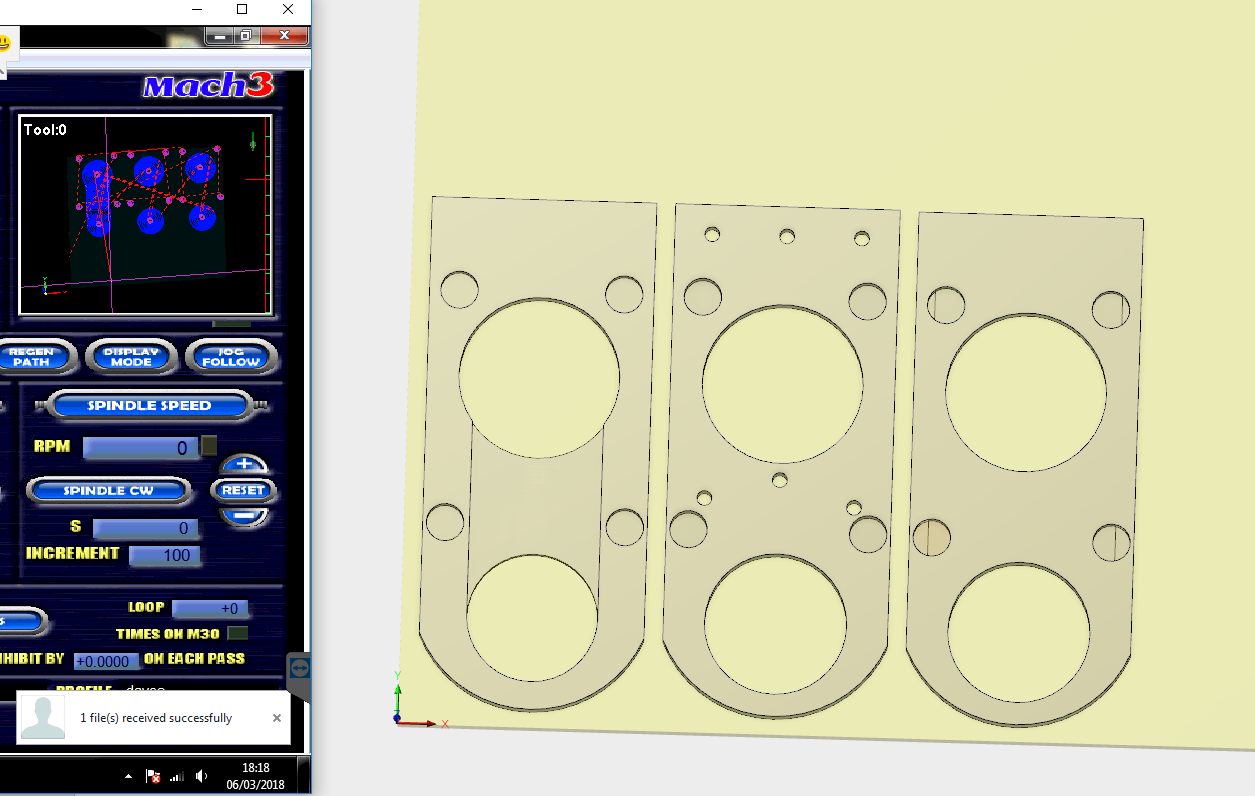The image size is (1255, 796).
Task: Toggle the Times on M30 indicator
Action: 238,633
